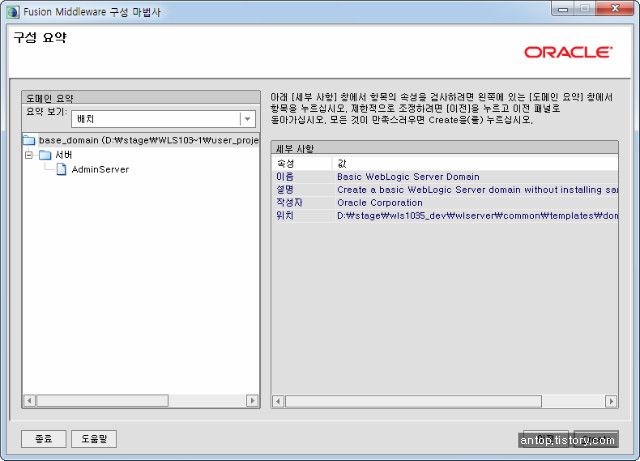640x461 pixels.
Task: Click the base_domain folder icon
Action: coord(29,140)
